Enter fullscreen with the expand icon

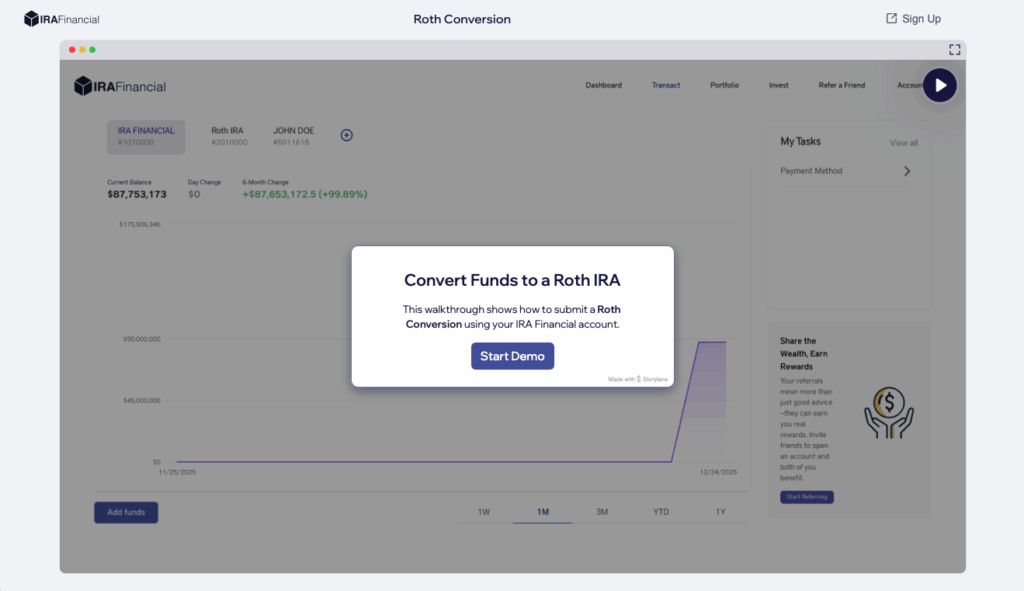click(x=954, y=49)
